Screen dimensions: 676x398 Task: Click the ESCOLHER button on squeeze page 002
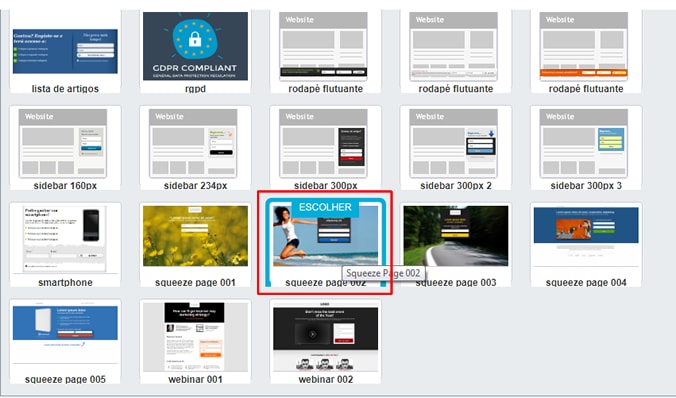coord(325,207)
